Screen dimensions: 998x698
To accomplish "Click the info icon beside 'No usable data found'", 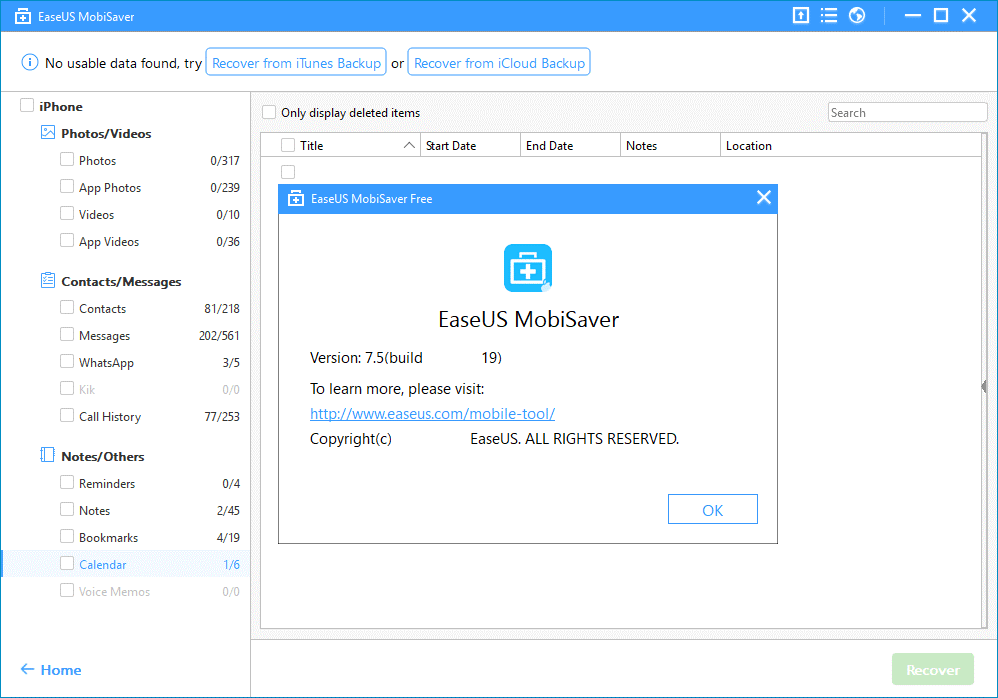I will click(x=29, y=62).
